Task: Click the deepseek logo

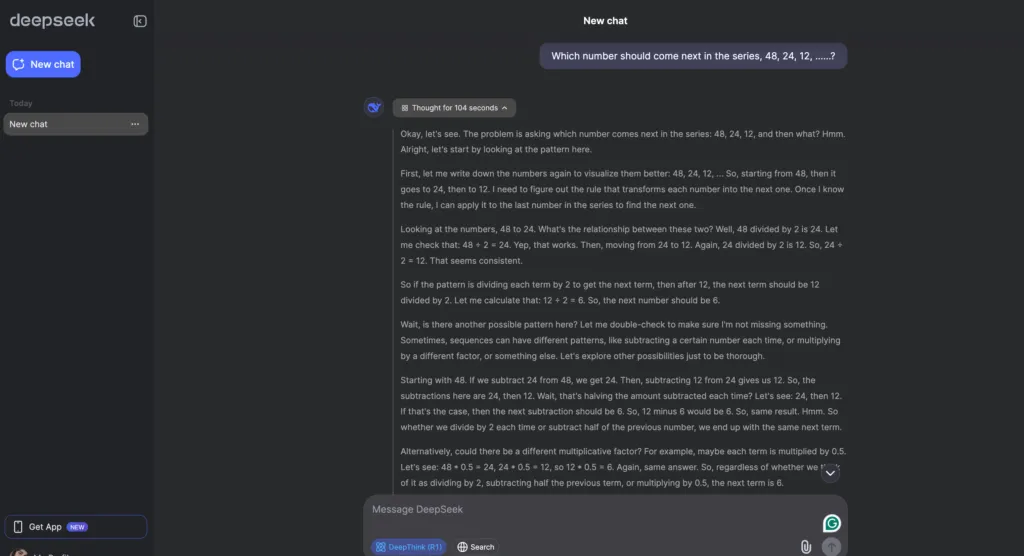Action: pos(52,21)
